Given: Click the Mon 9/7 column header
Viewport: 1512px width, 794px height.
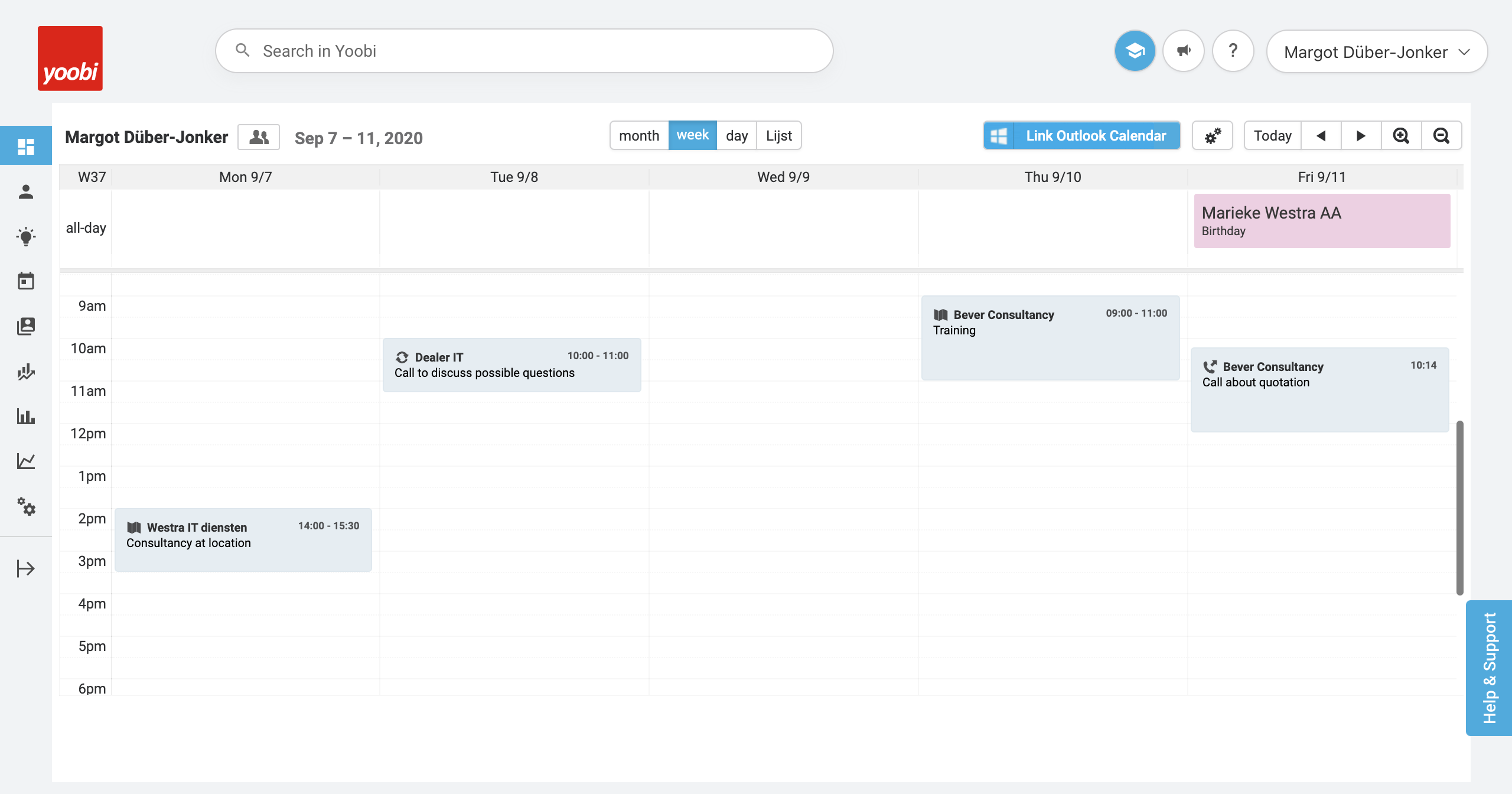Looking at the screenshot, I should (246, 177).
